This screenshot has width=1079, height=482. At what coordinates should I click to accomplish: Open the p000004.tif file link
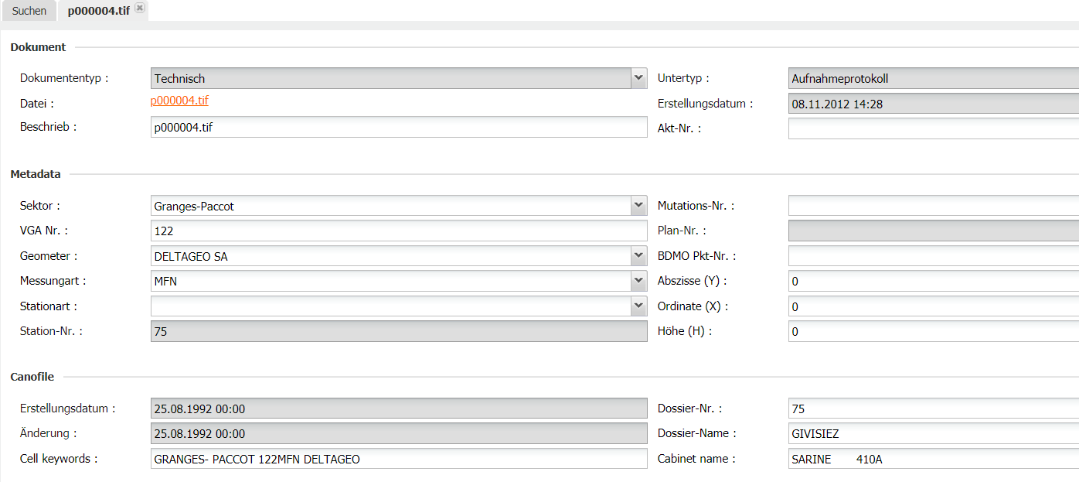coord(180,101)
